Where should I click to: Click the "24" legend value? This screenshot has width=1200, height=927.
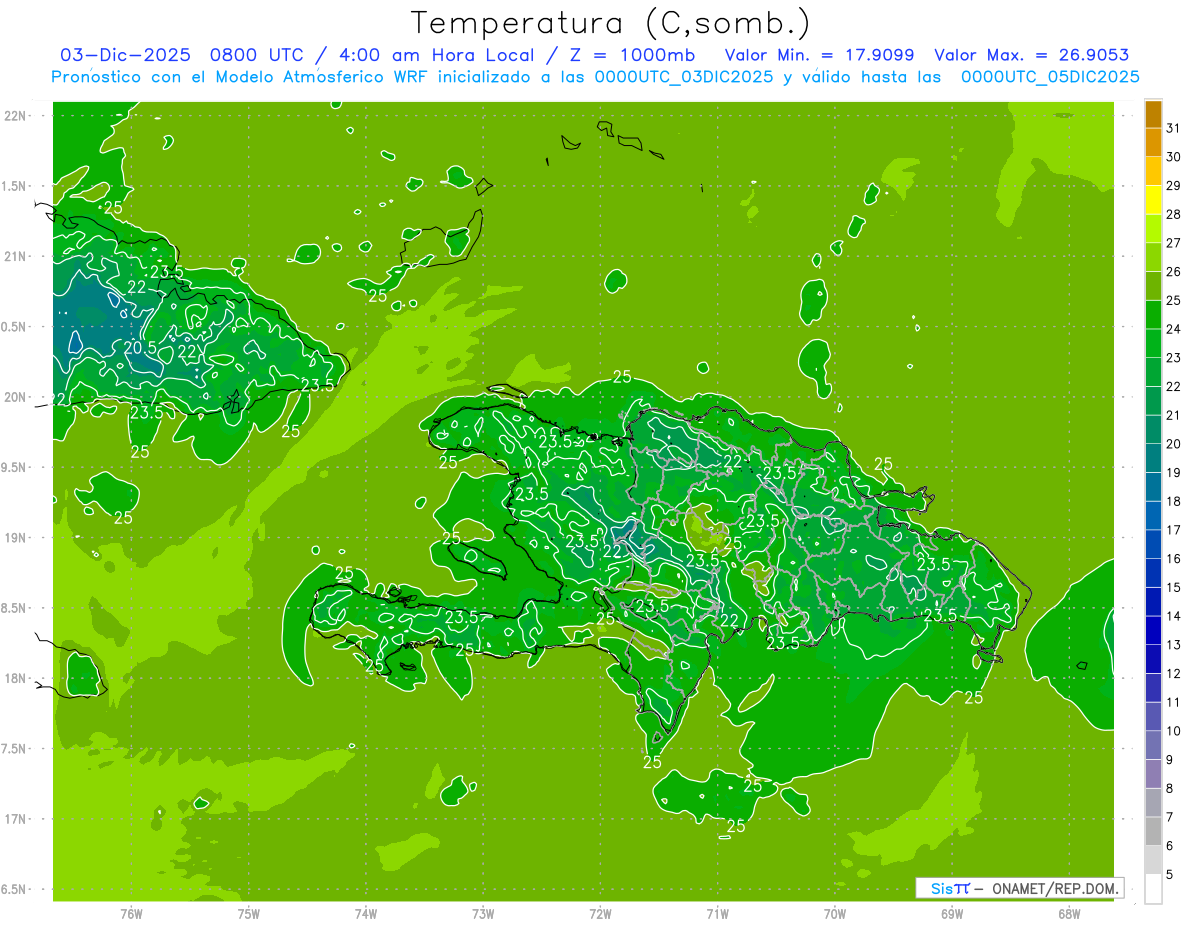tap(1174, 329)
